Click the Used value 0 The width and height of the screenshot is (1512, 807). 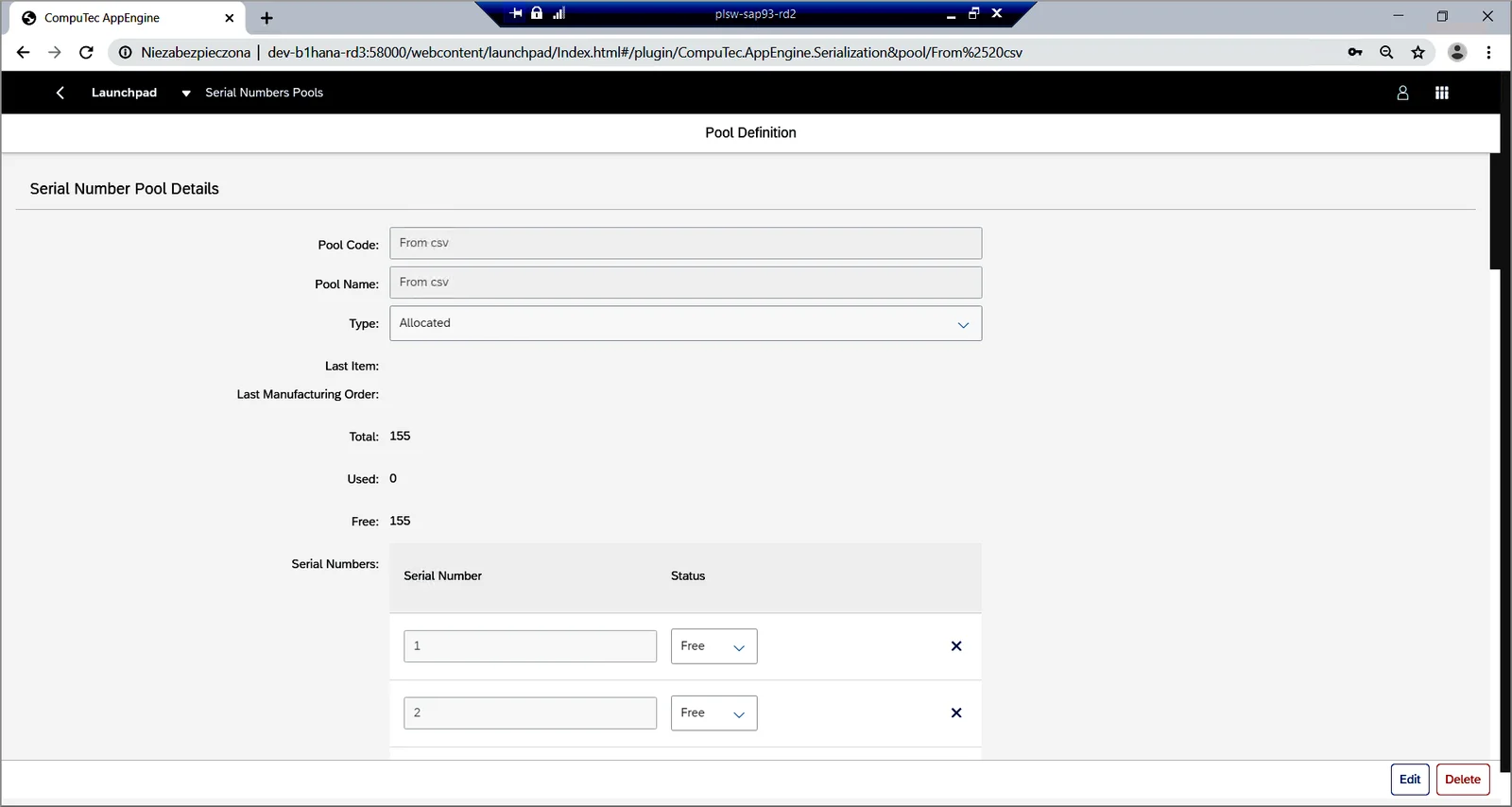393,479
